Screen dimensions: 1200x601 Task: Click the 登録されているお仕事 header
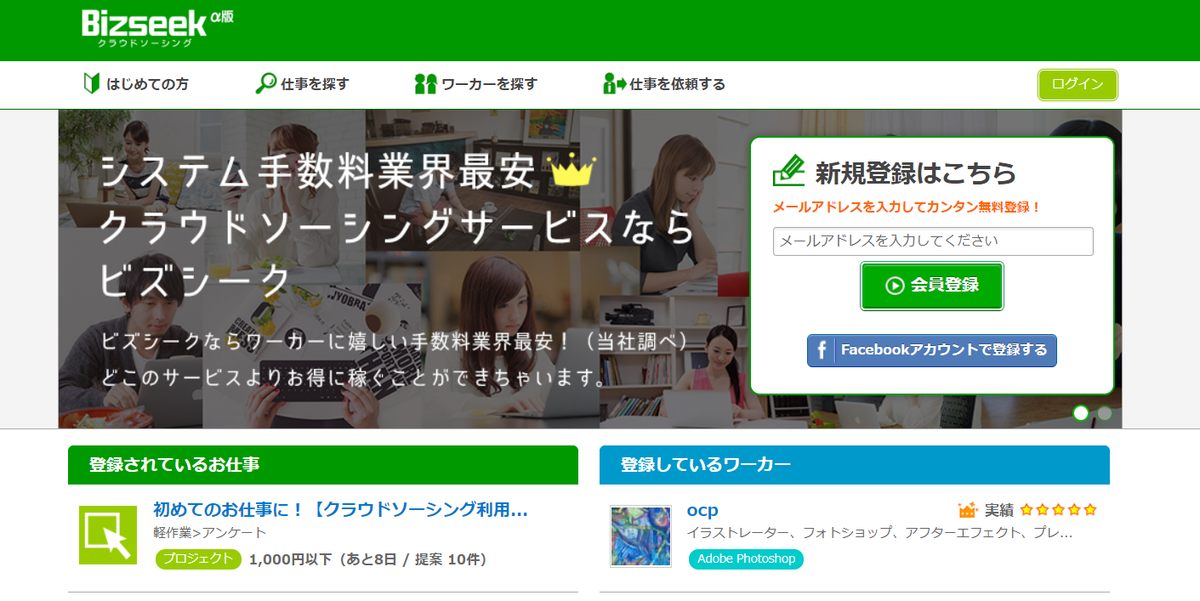click(323, 465)
